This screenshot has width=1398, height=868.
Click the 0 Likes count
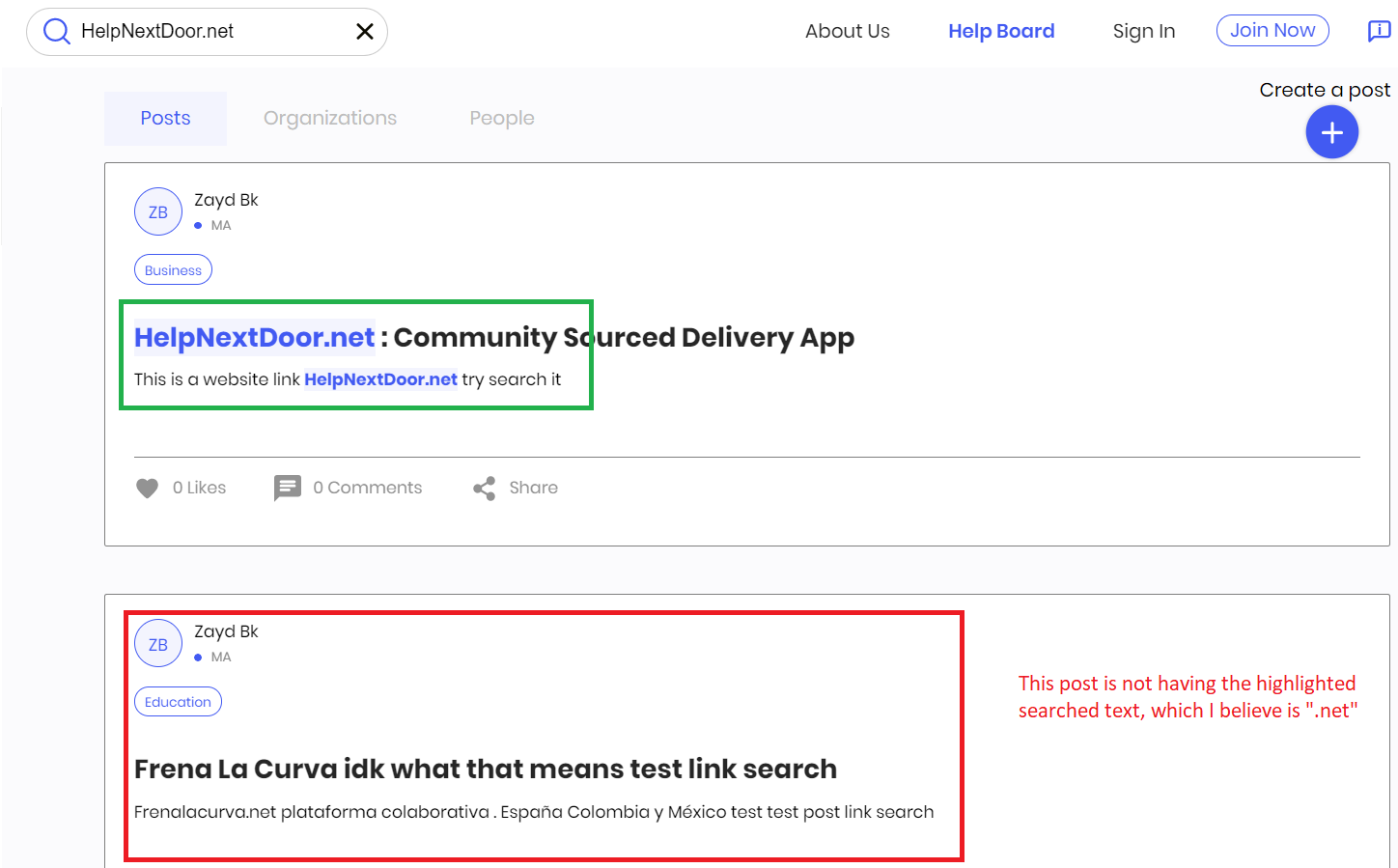pos(199,488)
